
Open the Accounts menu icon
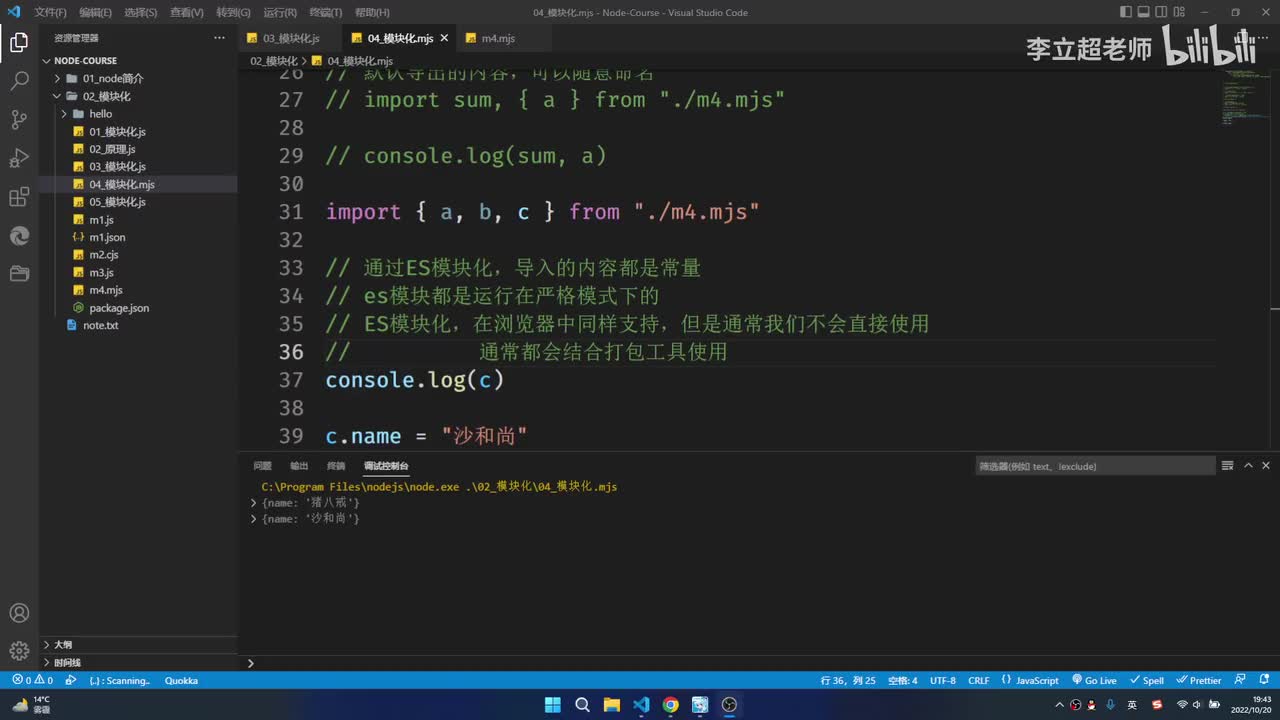19,613
